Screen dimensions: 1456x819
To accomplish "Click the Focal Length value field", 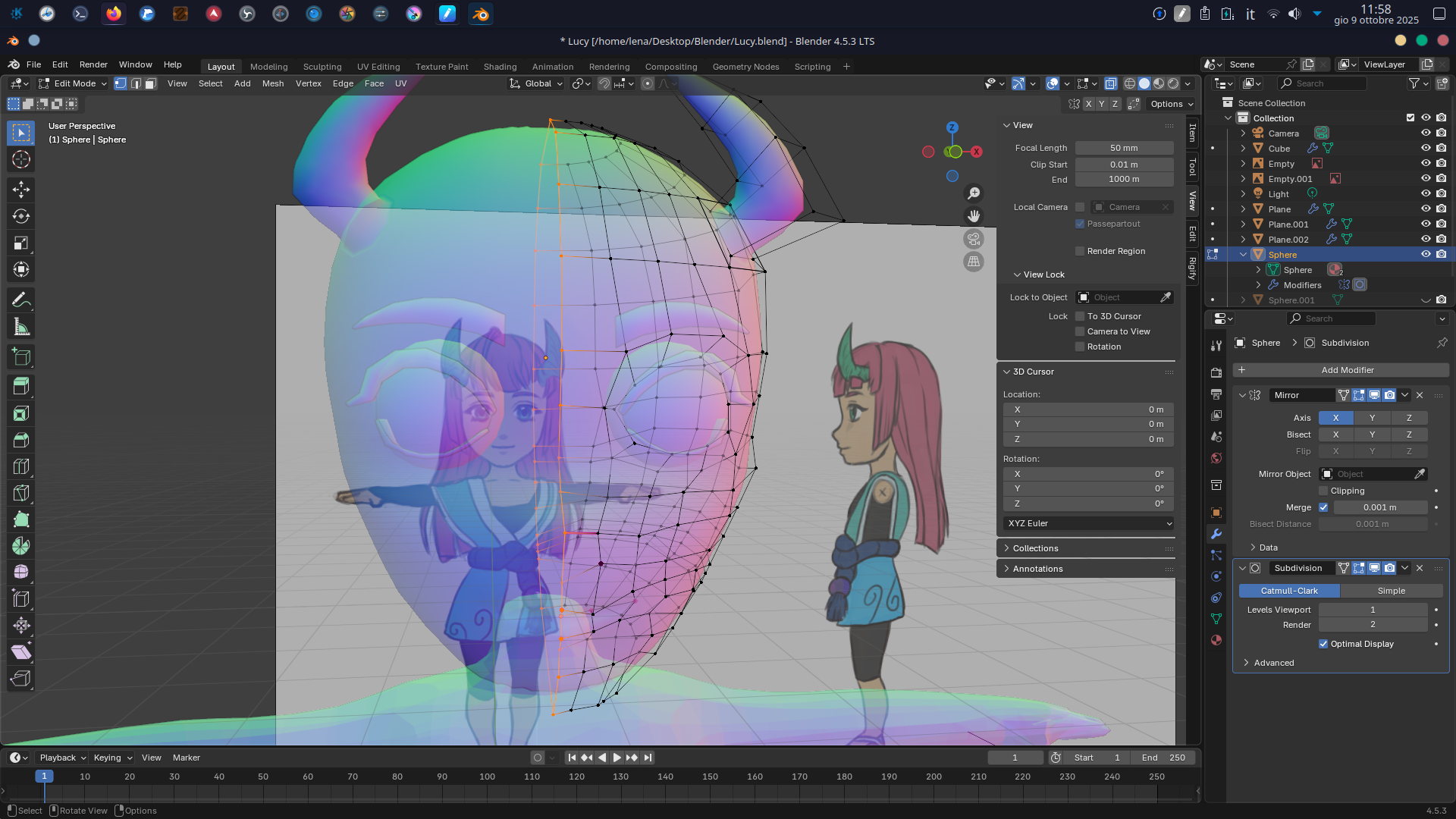I will (x=1124, y=148).
